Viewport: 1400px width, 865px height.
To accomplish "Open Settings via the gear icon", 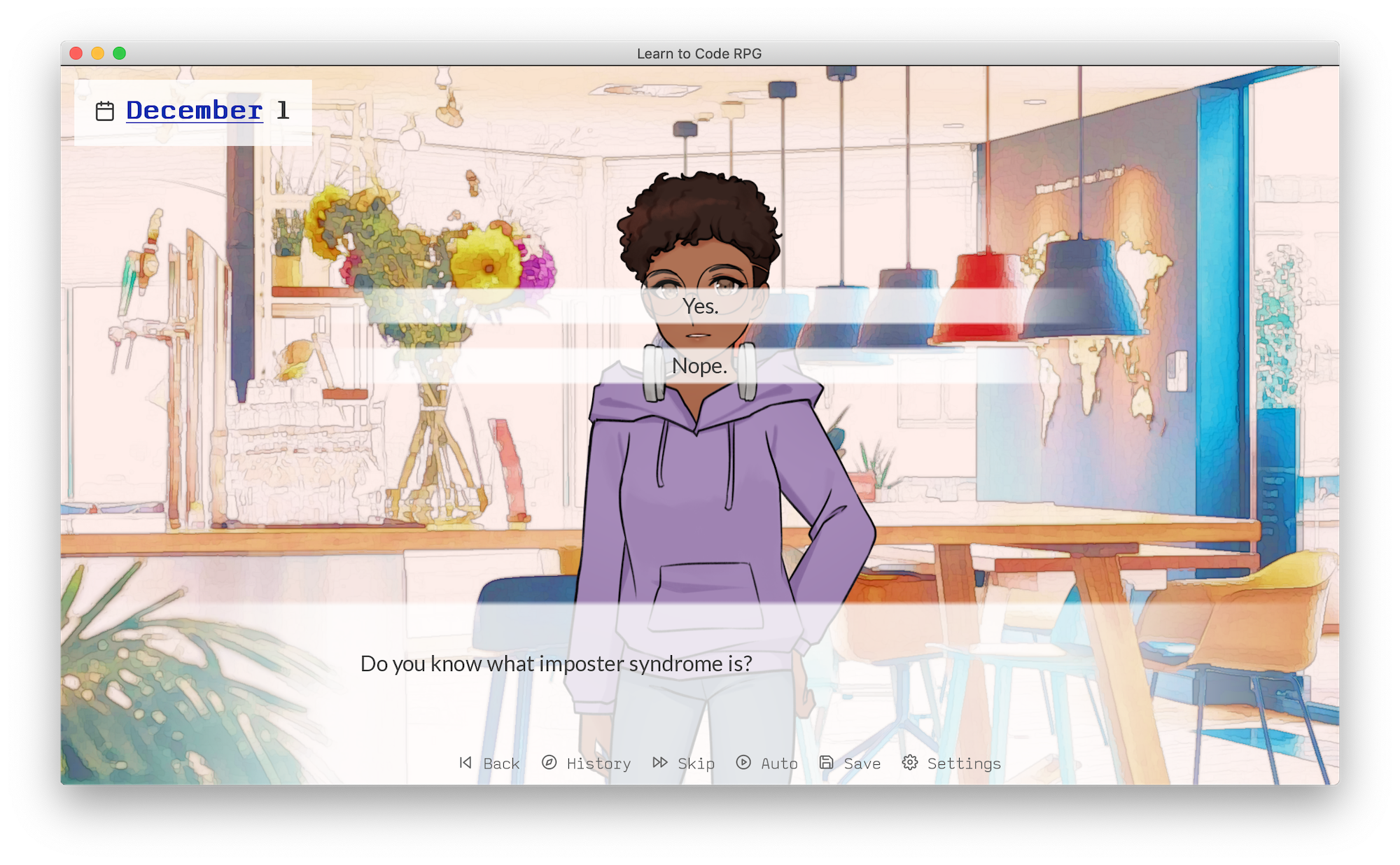I will pyautogui.click(x=911, y=764).
